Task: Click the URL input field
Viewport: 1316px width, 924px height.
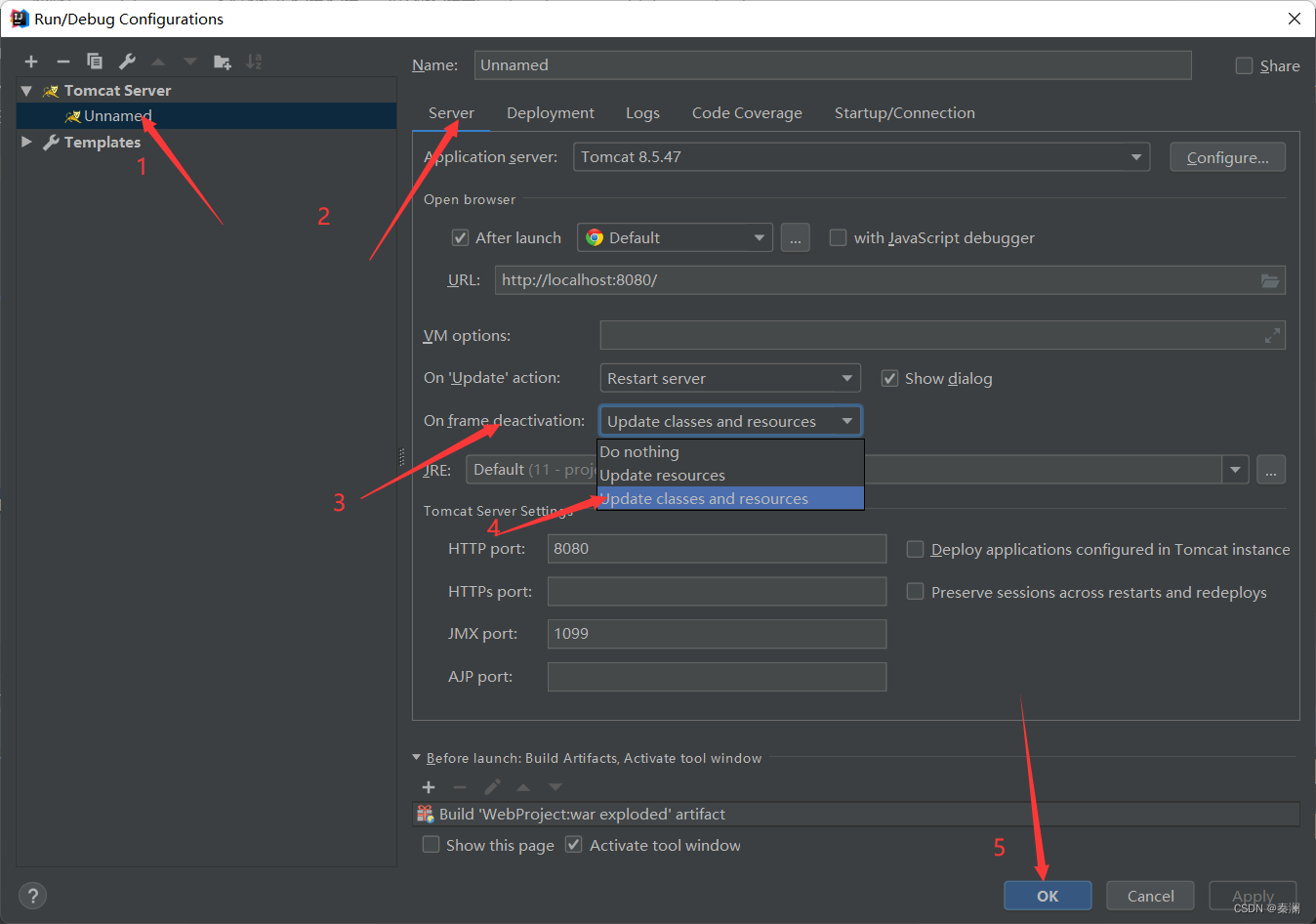Action: coord(889,280)
